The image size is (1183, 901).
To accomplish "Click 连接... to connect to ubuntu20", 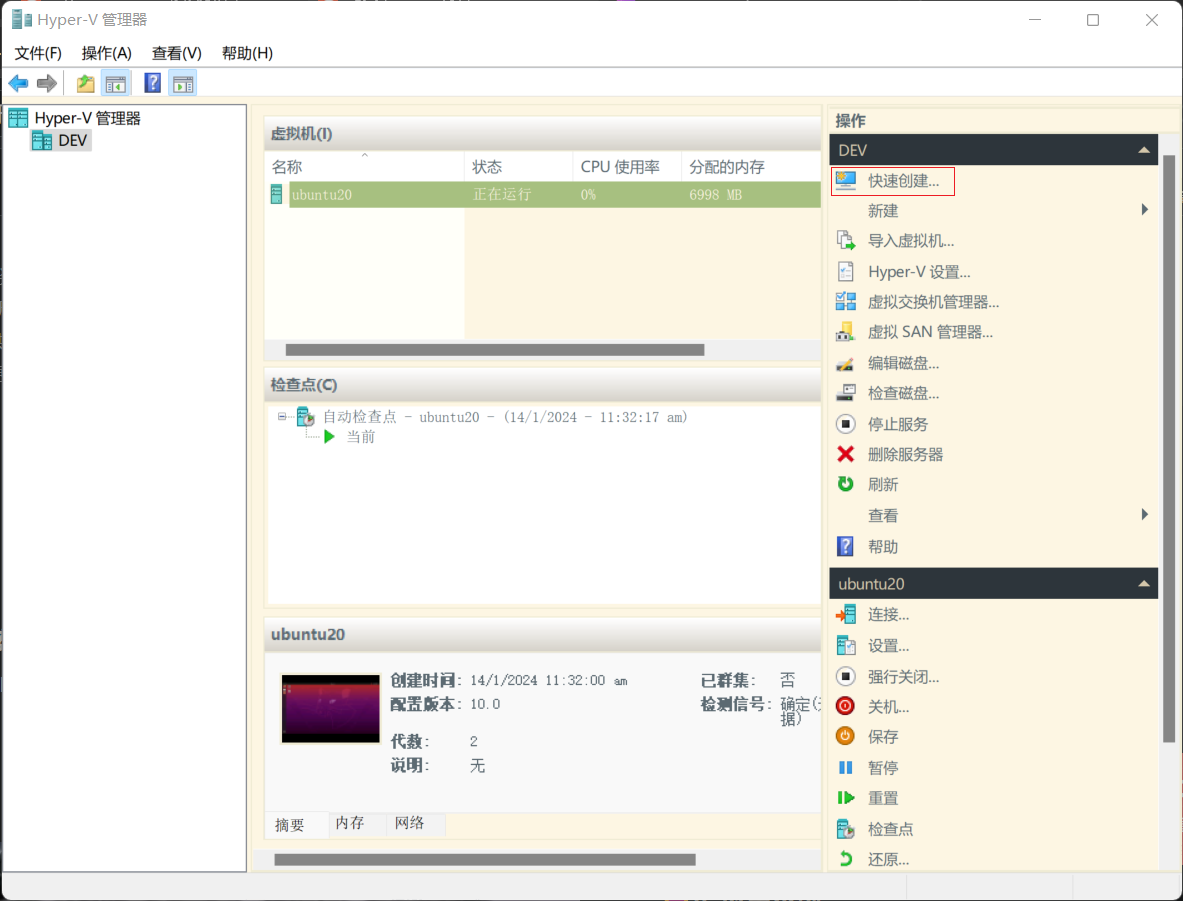I will pos(888,615).
